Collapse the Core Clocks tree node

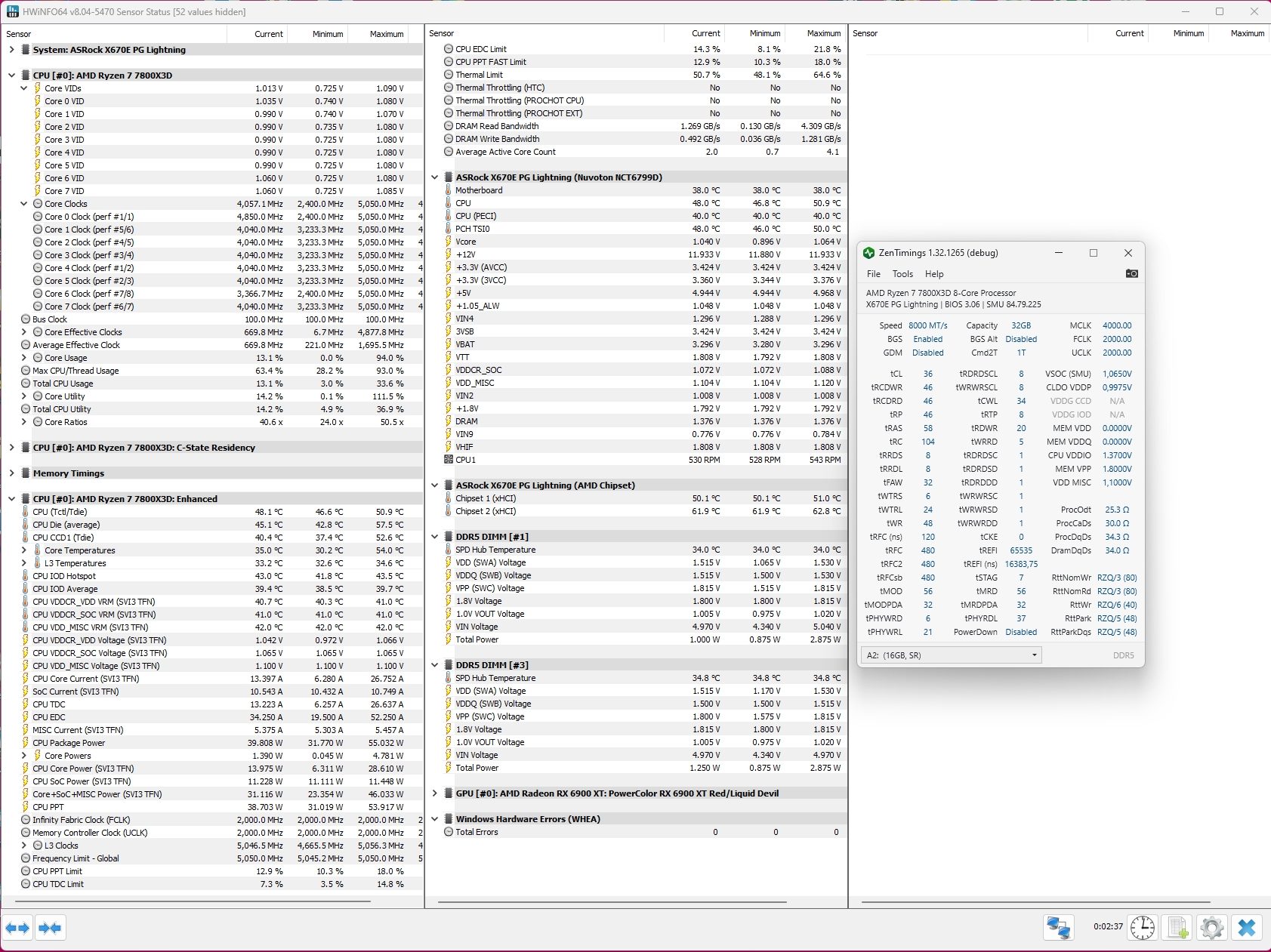(x=23, y=204)
